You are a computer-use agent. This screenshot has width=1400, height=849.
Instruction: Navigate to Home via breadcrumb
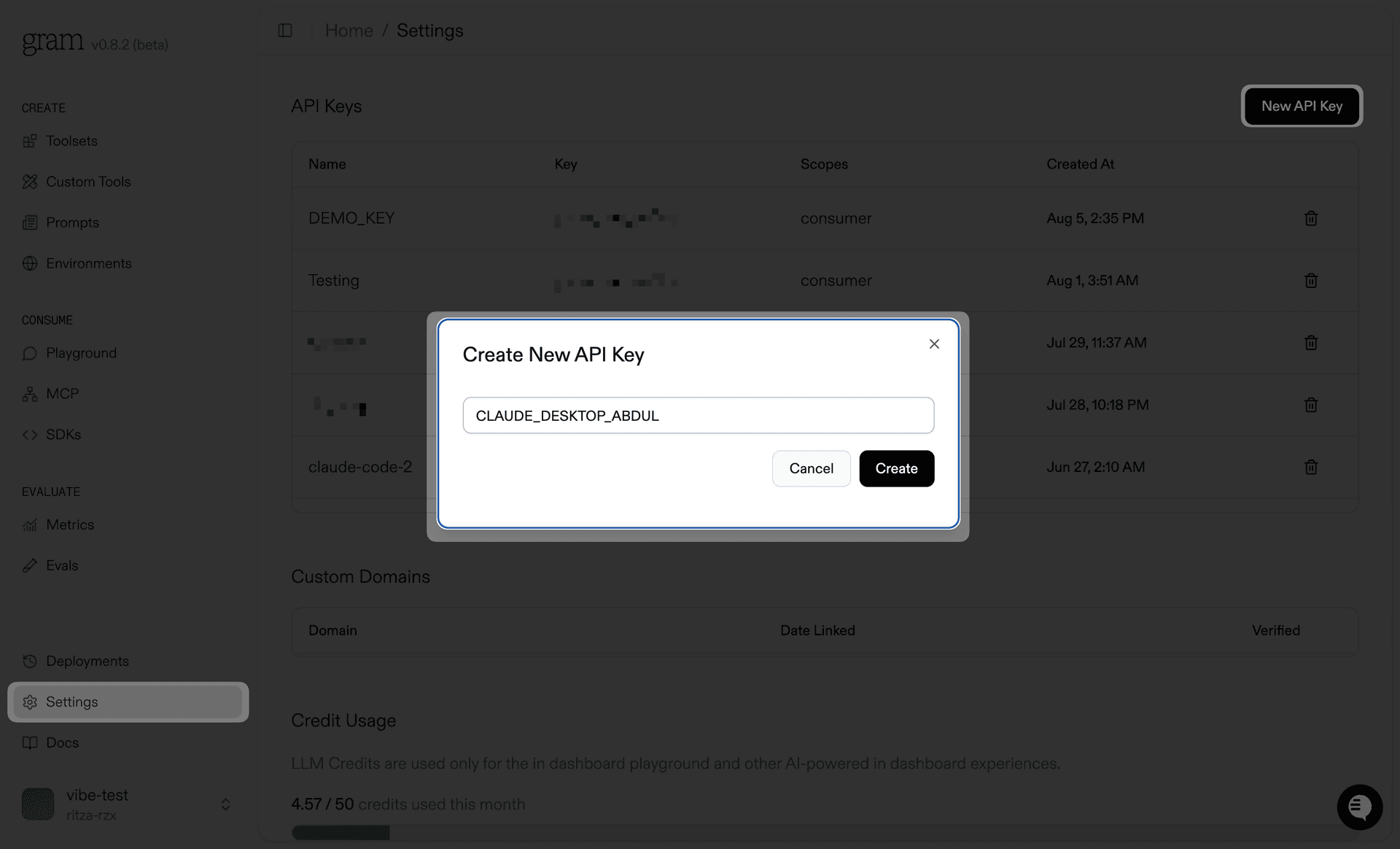point(349,30)
